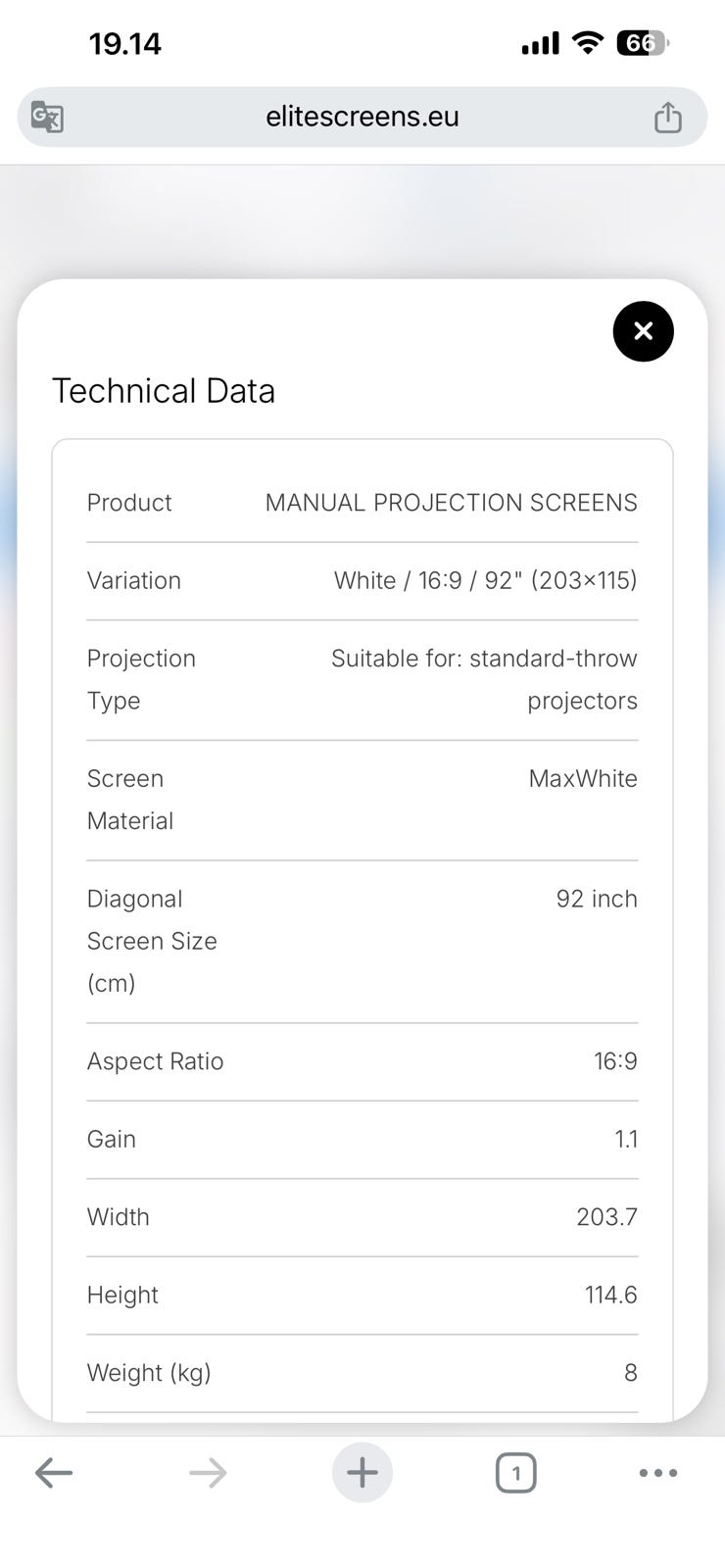
Task: Open a new tab with plus icon
Action: pyautogui.click(x=362, y=1472)
